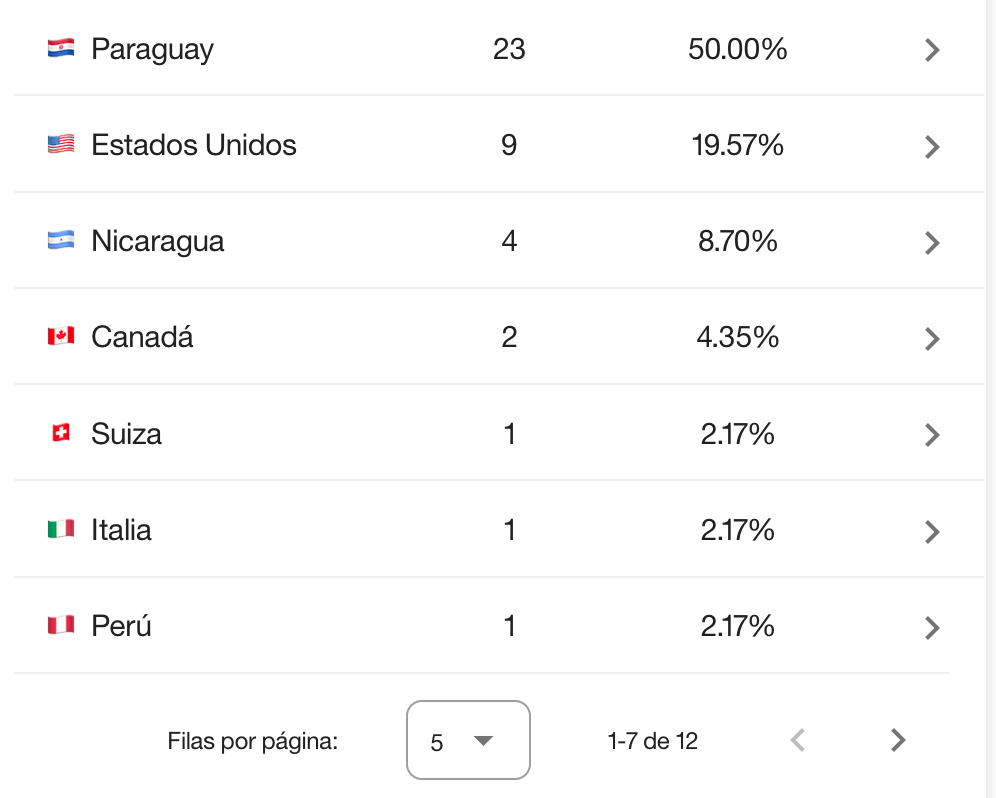This screenshot has height=798, width=996.
Task: Expand the Estados Unidos row chevron
Action: pos(932,147)
